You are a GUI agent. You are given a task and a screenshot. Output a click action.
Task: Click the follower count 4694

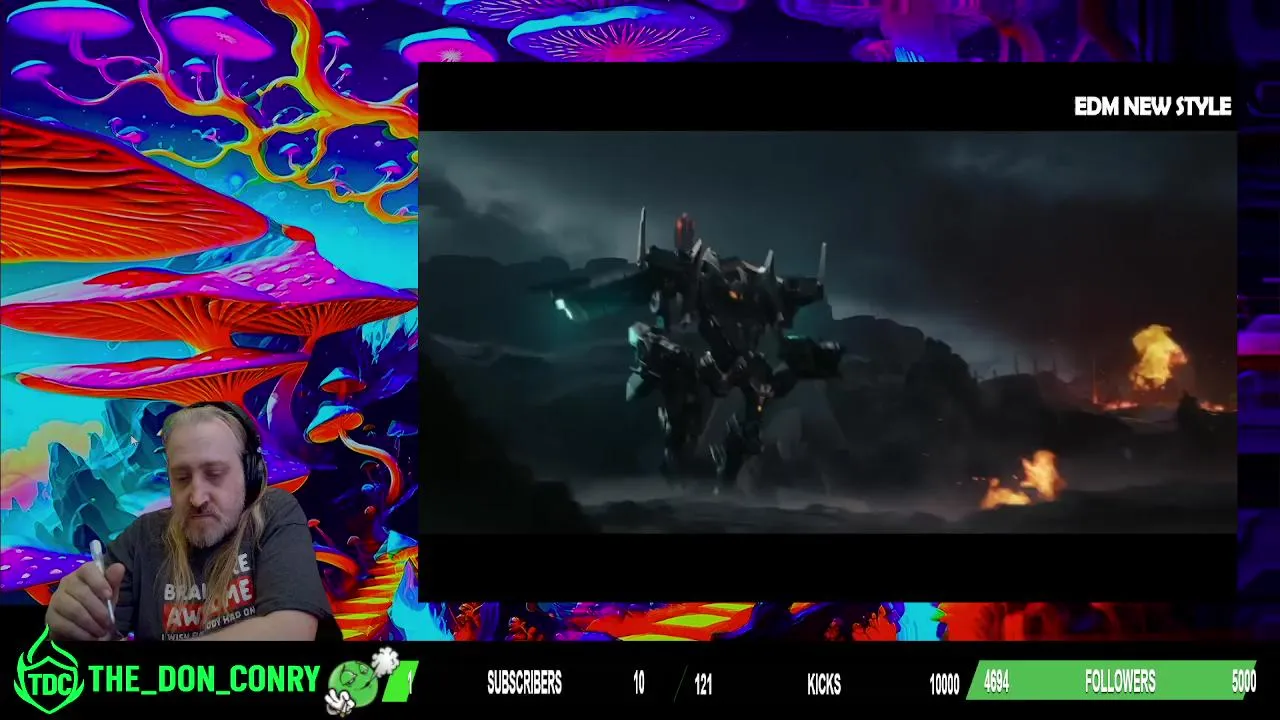(996, 682)
